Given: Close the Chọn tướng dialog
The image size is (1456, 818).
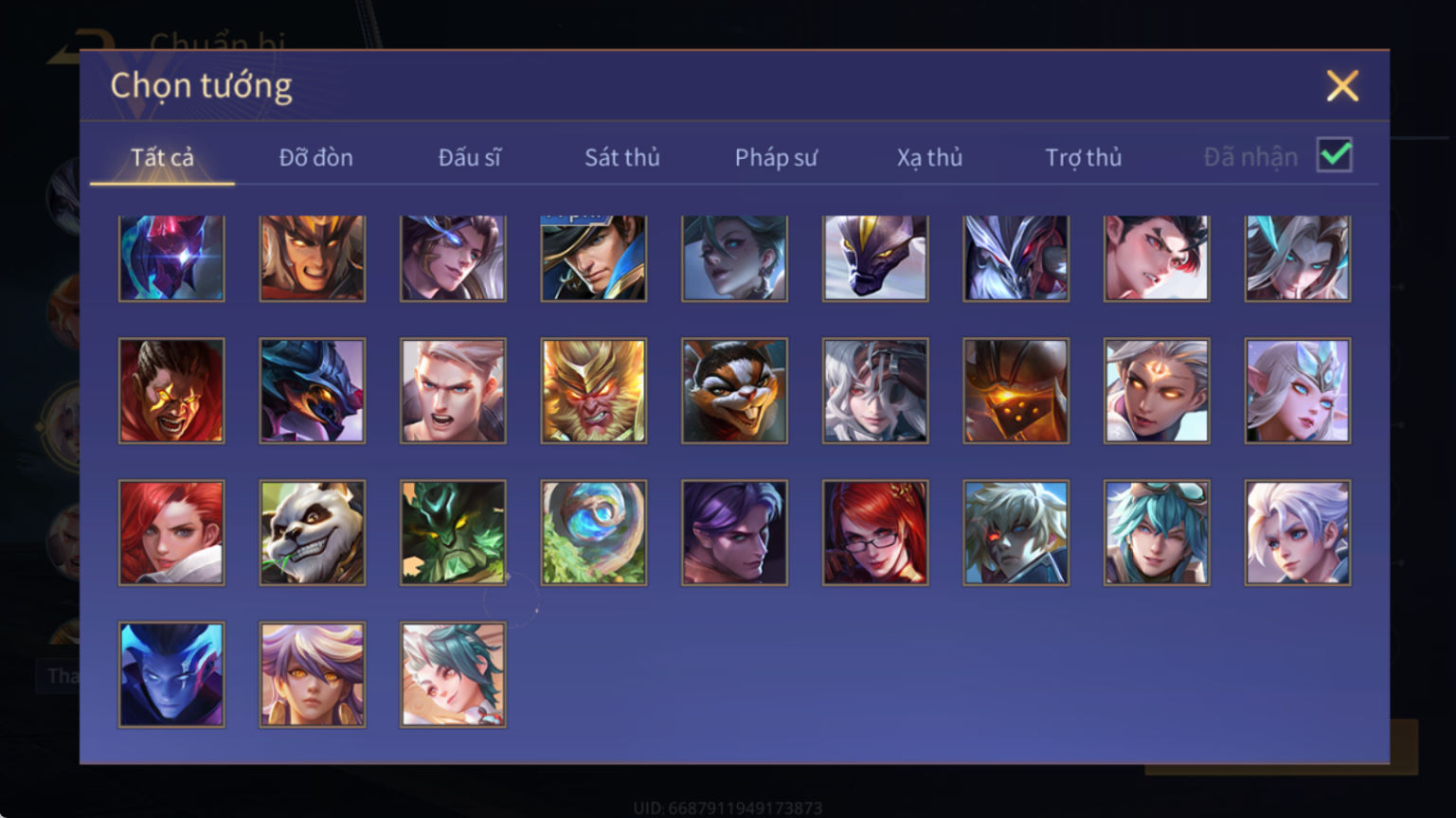Looking at the screenshot, I should (x=1342, y=86).
